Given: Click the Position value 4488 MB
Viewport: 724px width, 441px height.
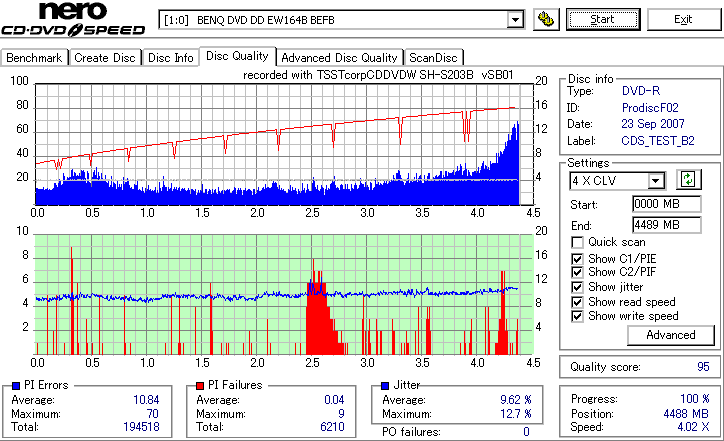Looking at the screenshot, I should point(686,414).
